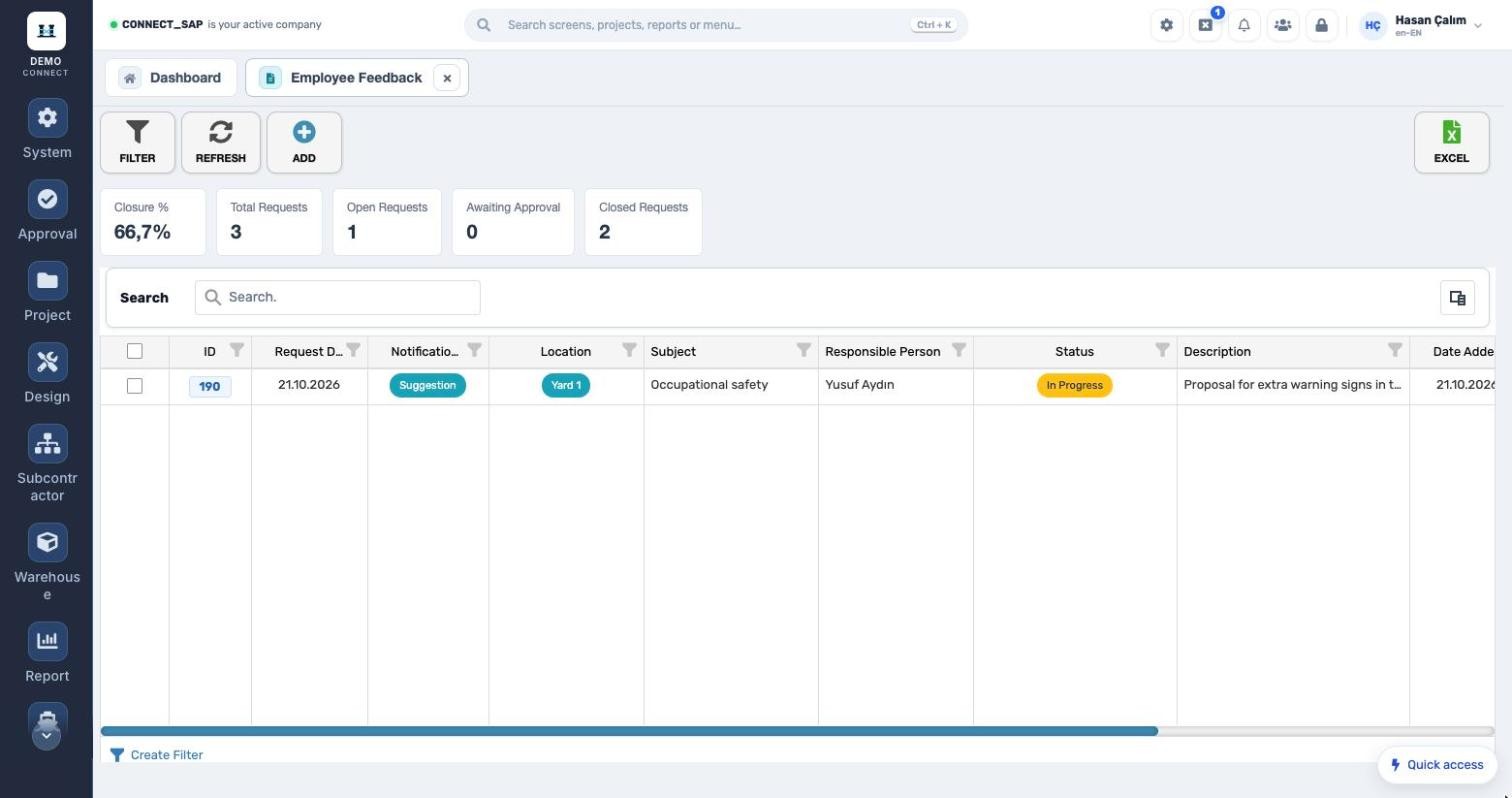
Task: Open the Project module in sidebar
Action: pos(47,292)
